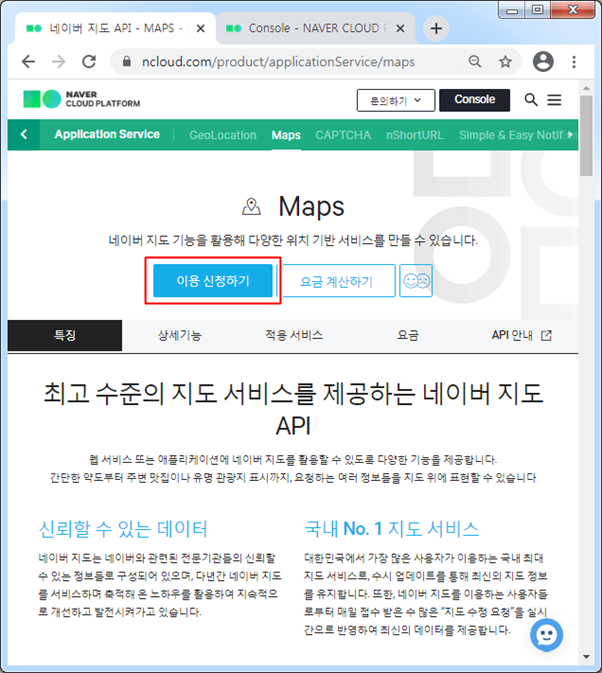This screenshot has width=602, height=673.
Task: Select the 요금 tab
Action: click(407, 335)
